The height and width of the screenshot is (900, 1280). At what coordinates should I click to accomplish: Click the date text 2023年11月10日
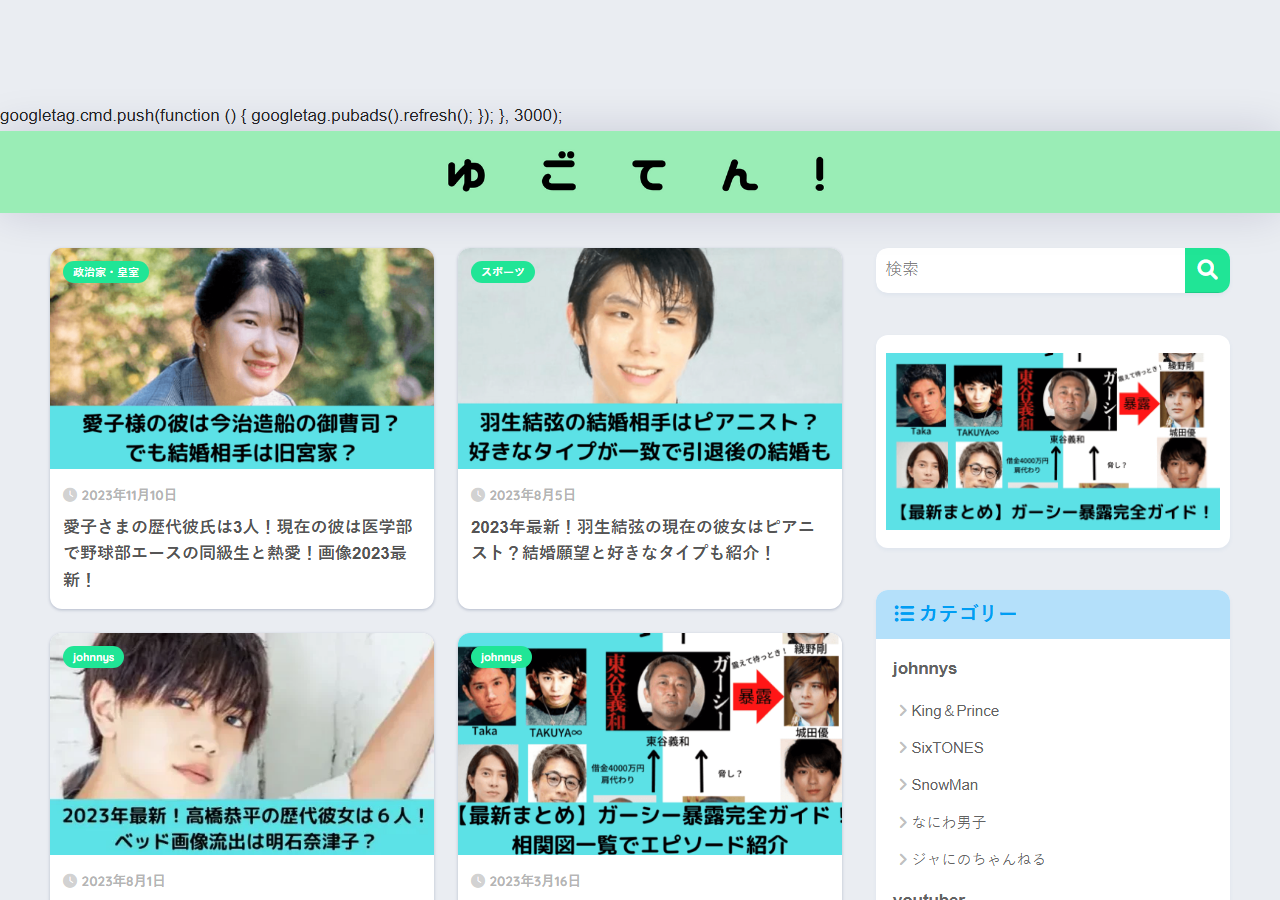click(x=129, y=495)
